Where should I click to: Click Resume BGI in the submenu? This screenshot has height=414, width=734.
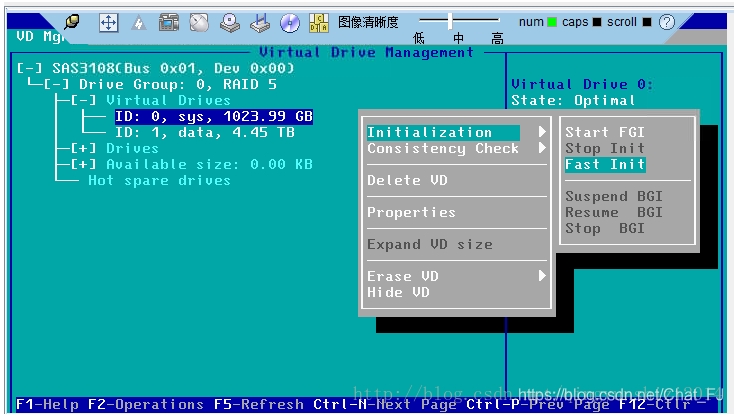[x=614, y=212]
